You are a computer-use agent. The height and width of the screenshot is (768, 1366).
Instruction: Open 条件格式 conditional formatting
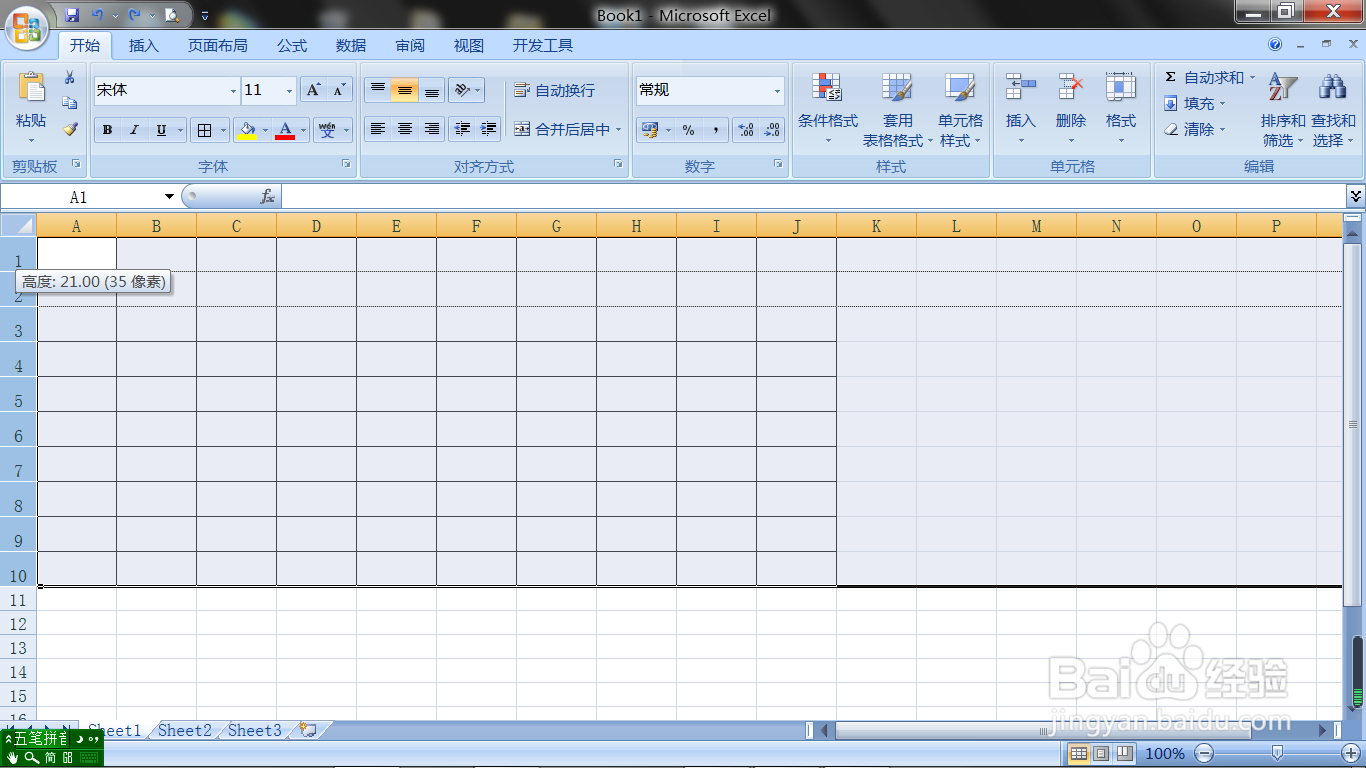point(828,110)
